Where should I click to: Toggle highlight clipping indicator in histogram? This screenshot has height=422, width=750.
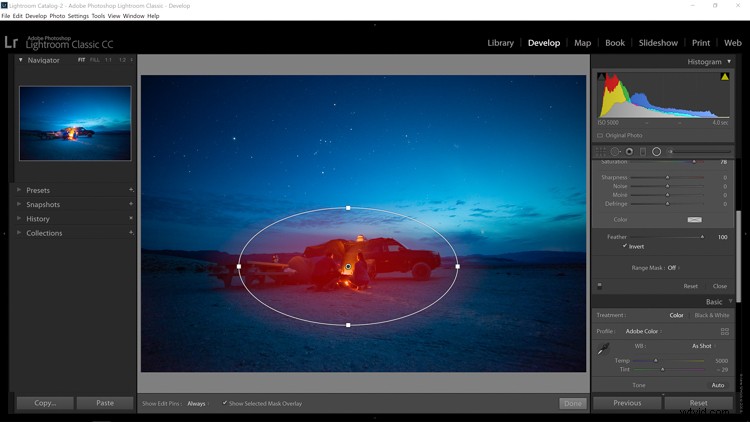(725, 77)
